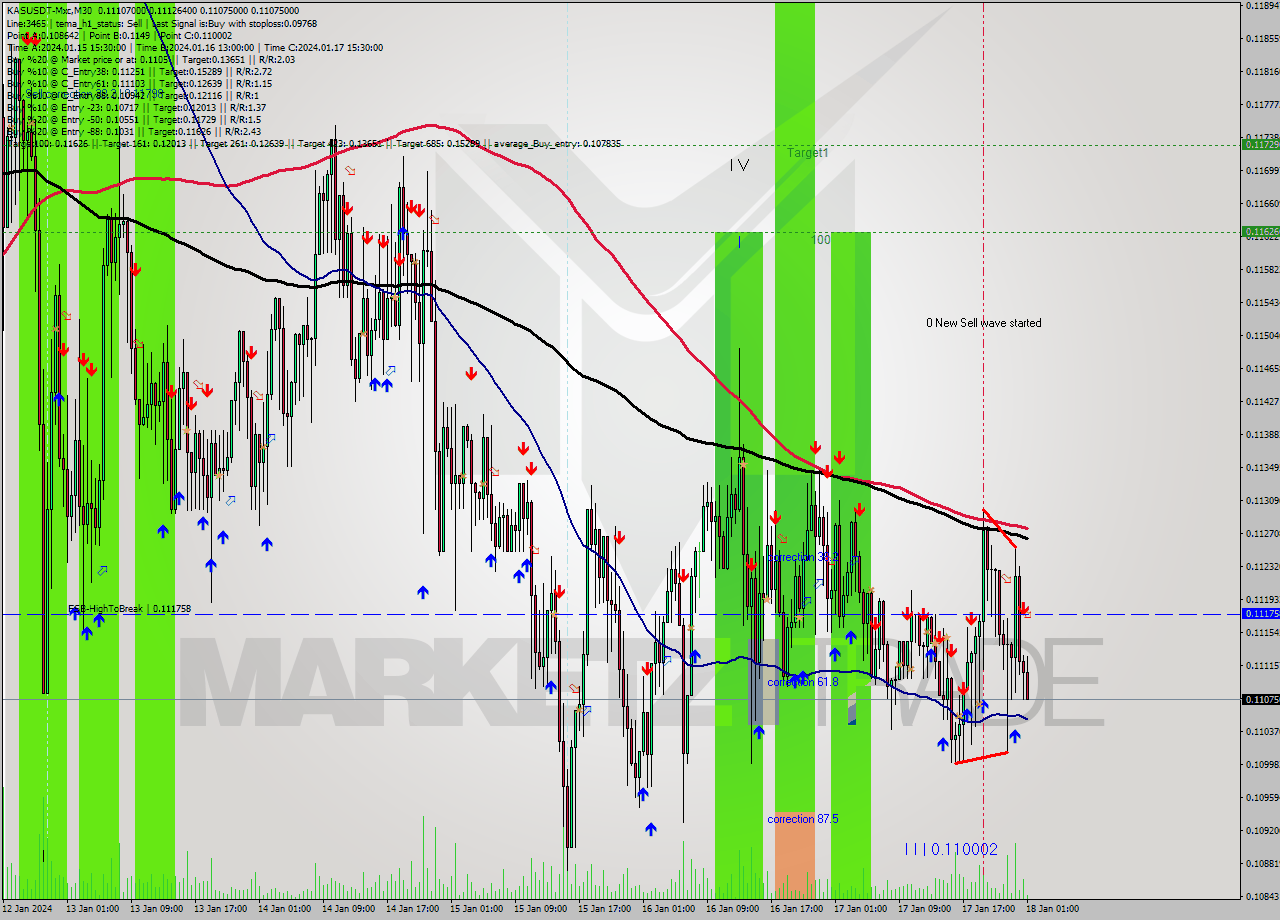The width and height of the screenshot is (1280, 920).
Task: Select the 'correction 87.5' label
Action: click(x=802, y=819)
